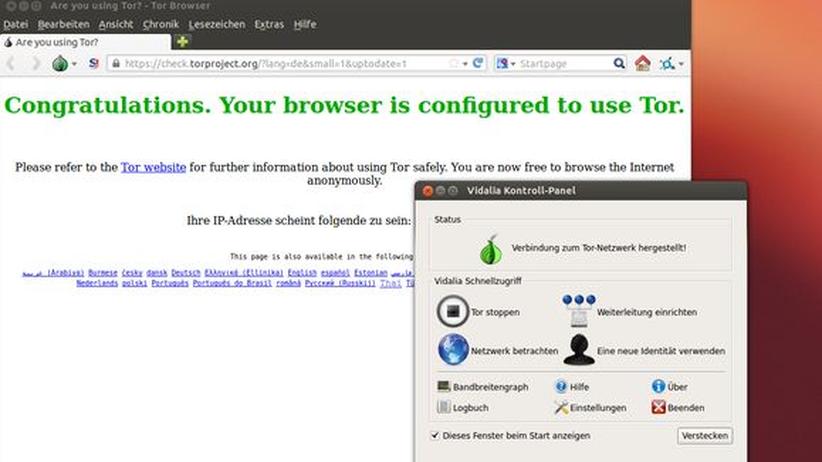Follow the 'Tor website' link
822x462 pixels.
153,167
